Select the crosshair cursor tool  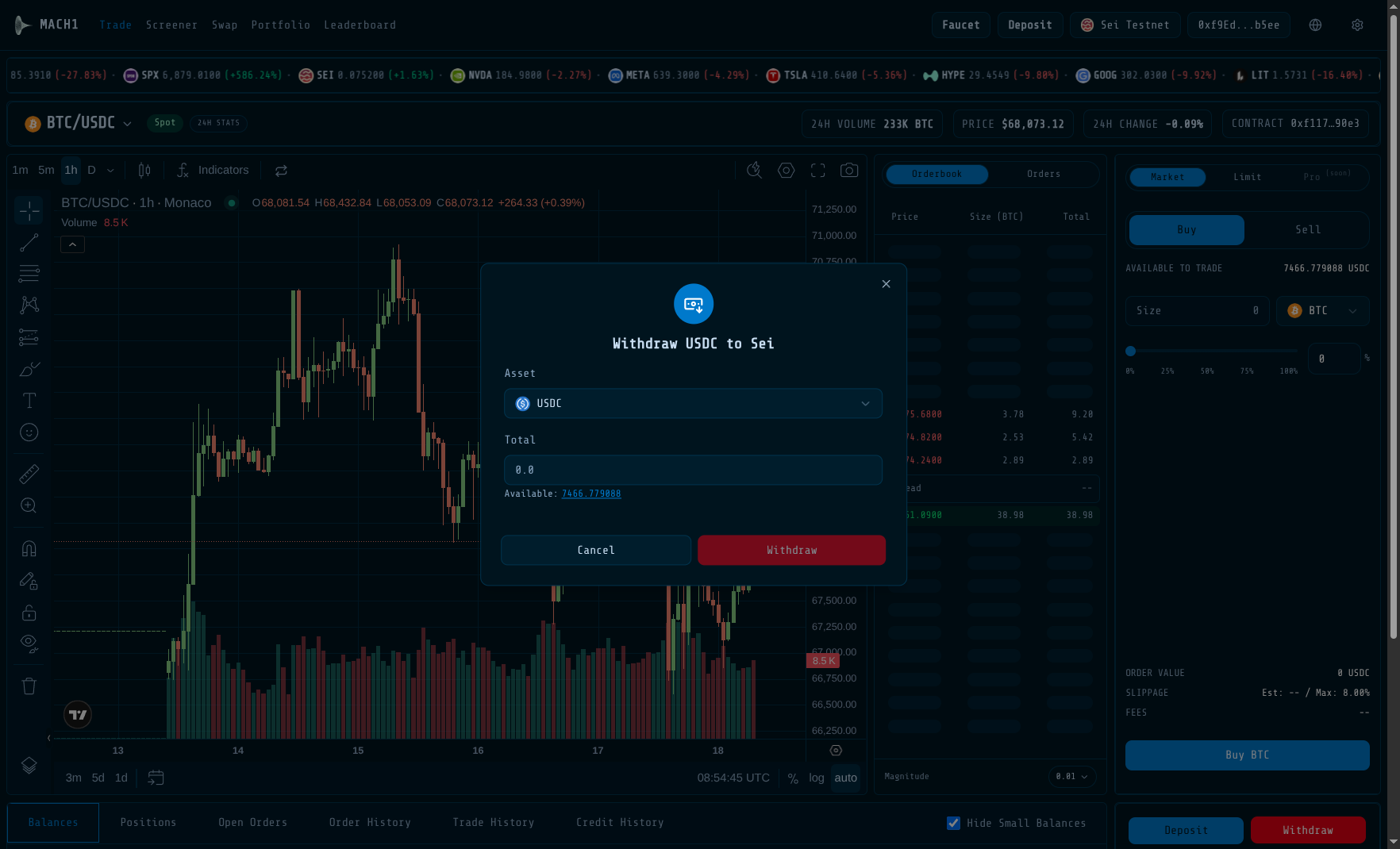[29, 211]
